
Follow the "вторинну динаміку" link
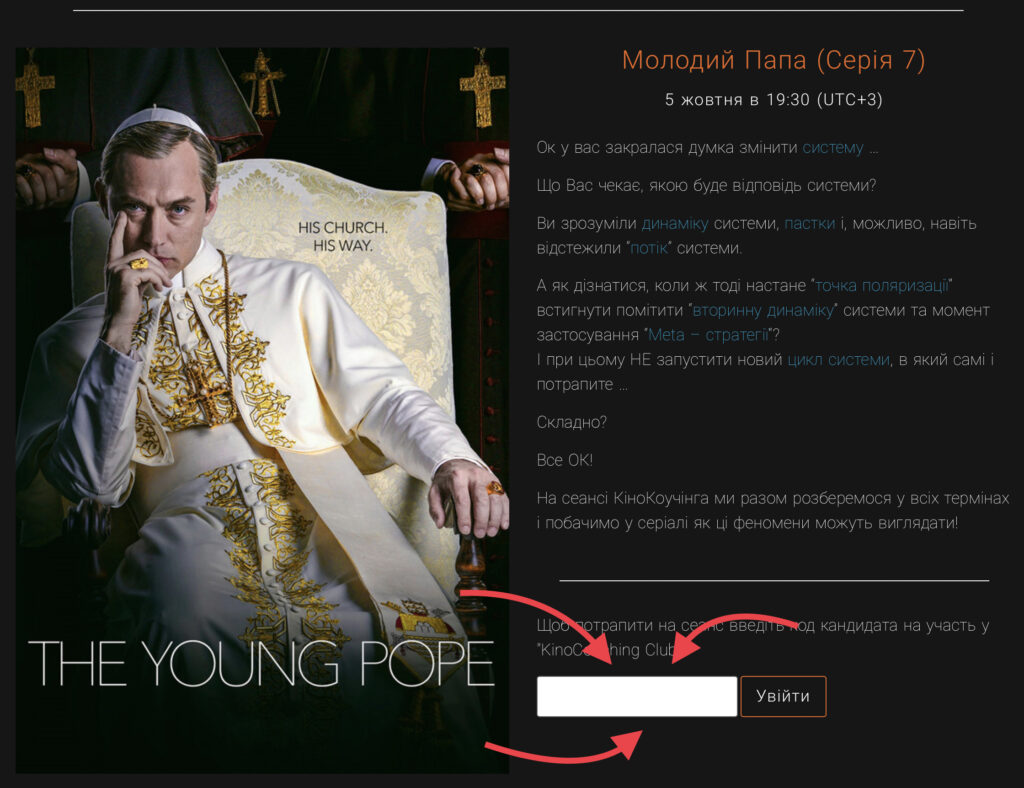point(763,310)
